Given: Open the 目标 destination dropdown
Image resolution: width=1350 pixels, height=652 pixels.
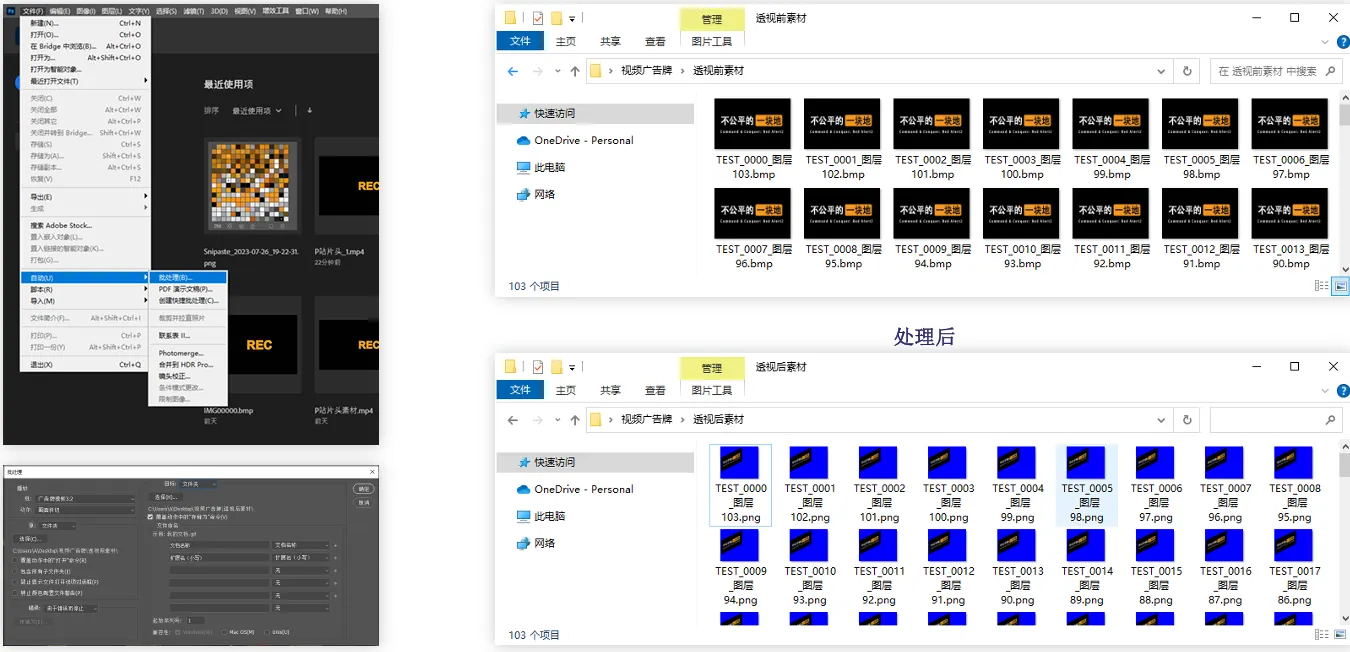Looking at the screenshot, I should (198, 484).
